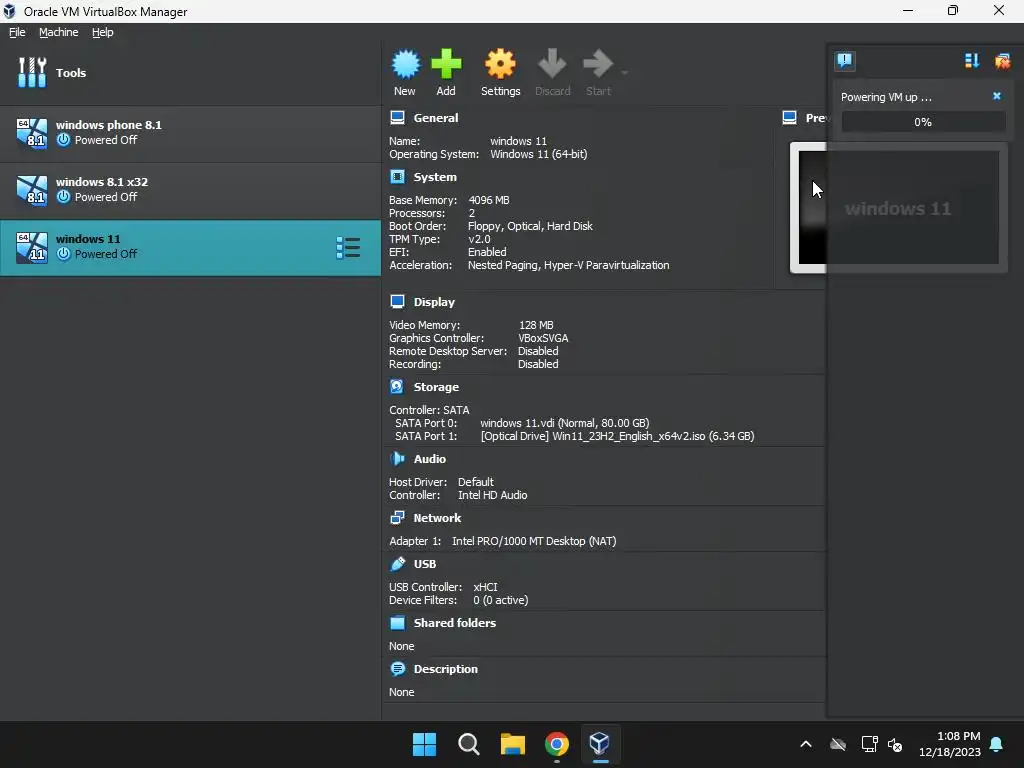Screen dimensions: 1024x768
Task: Open the Start button dropdown arrow
Action: click(624, 72)
